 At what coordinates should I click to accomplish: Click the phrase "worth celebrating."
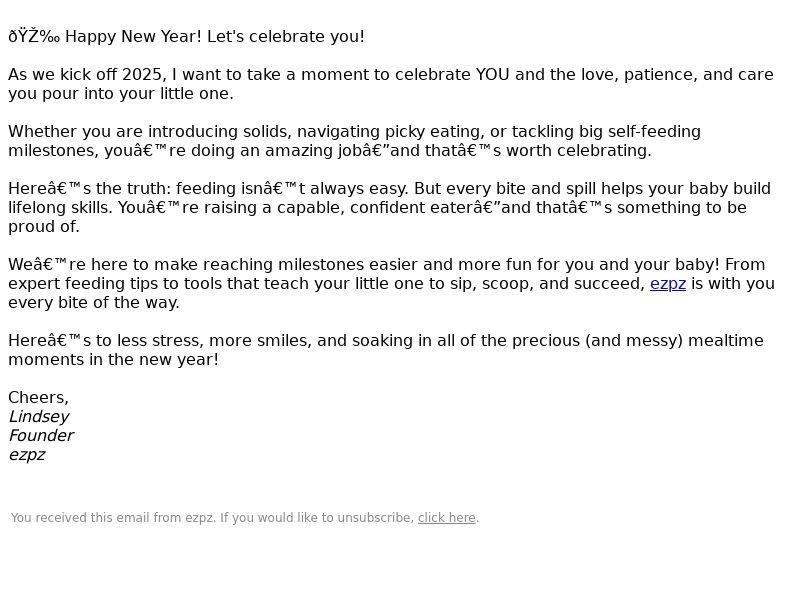(x=579, y=151)
